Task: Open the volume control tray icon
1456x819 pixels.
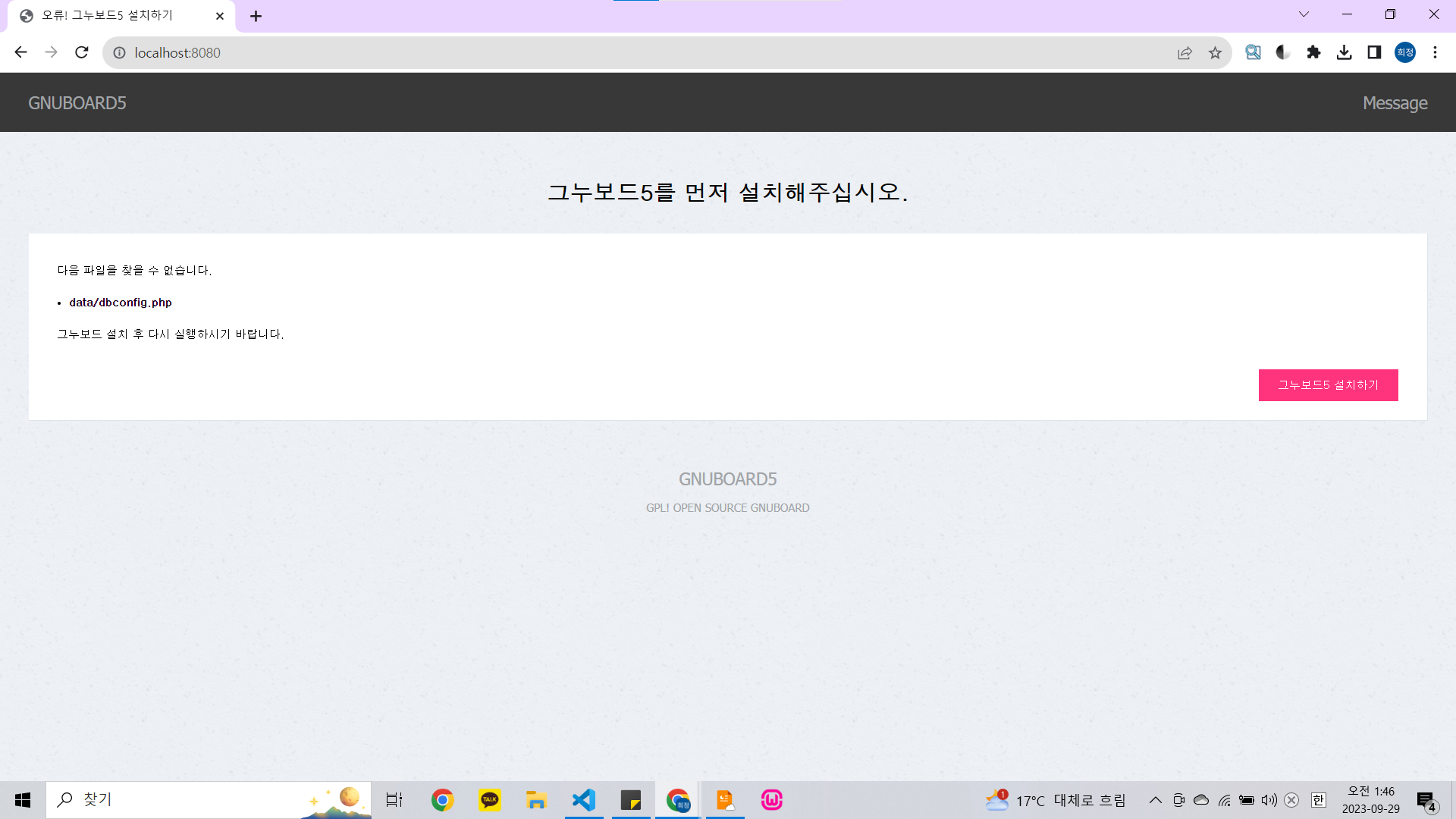Action: click(1269, 800)
